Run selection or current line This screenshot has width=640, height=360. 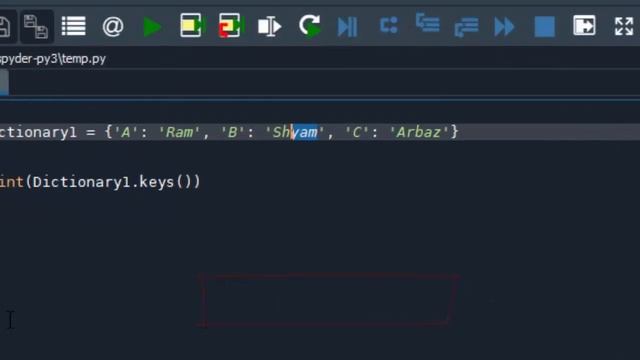coord(269,27)
